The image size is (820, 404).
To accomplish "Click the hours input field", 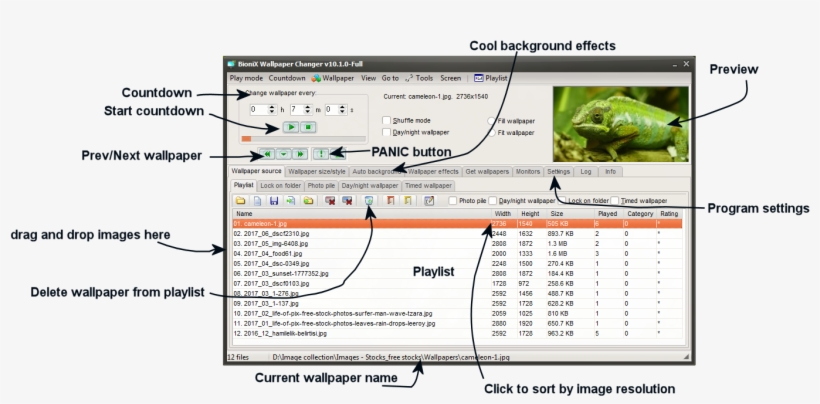I will [259, 110].
